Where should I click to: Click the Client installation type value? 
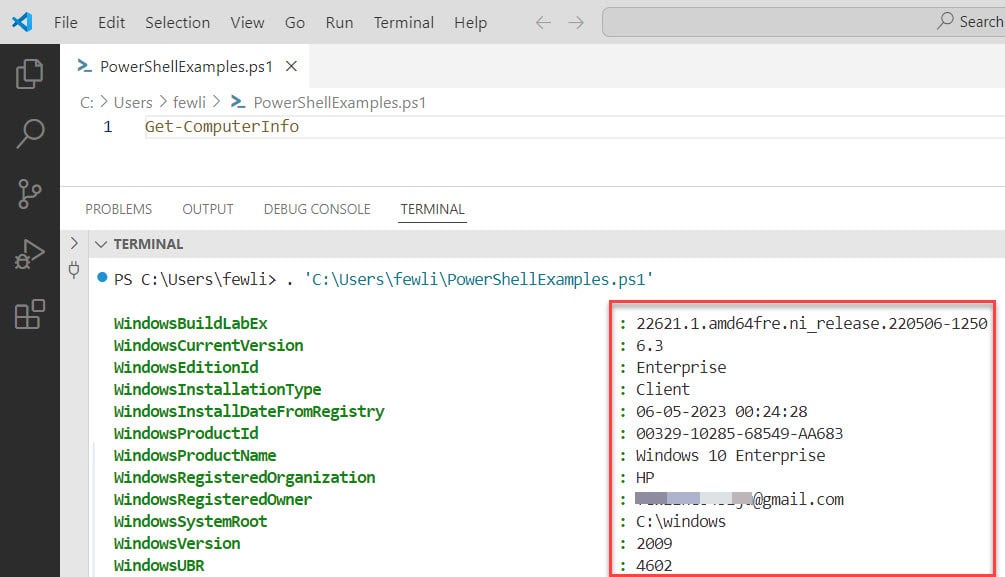click(663, 389)
